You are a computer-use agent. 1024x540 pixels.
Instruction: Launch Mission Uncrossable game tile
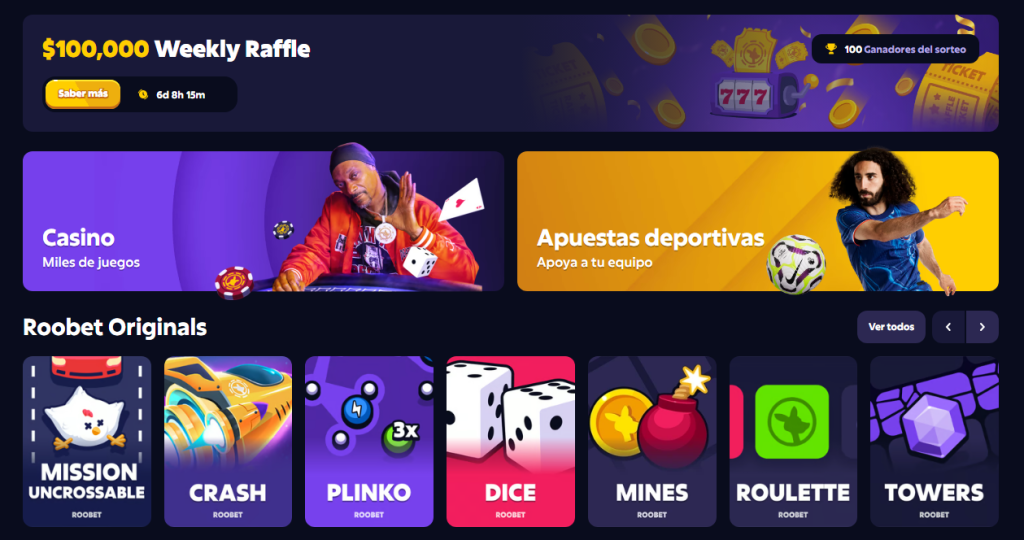[x=87, y=441]
